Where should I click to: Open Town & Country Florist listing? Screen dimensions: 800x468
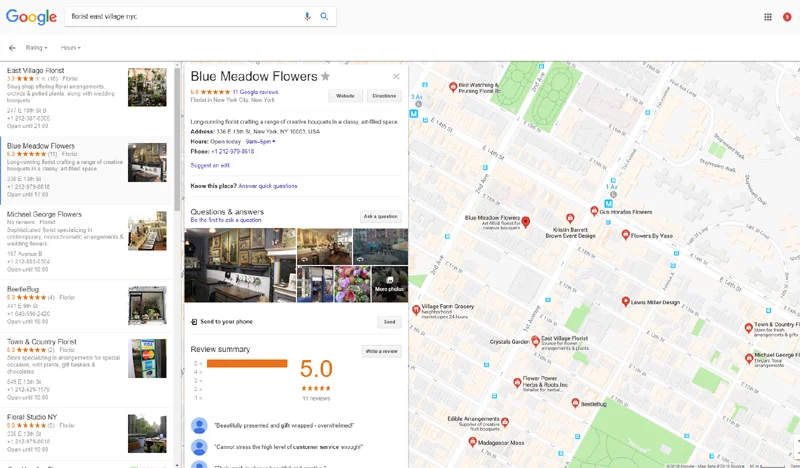[87, 370]
